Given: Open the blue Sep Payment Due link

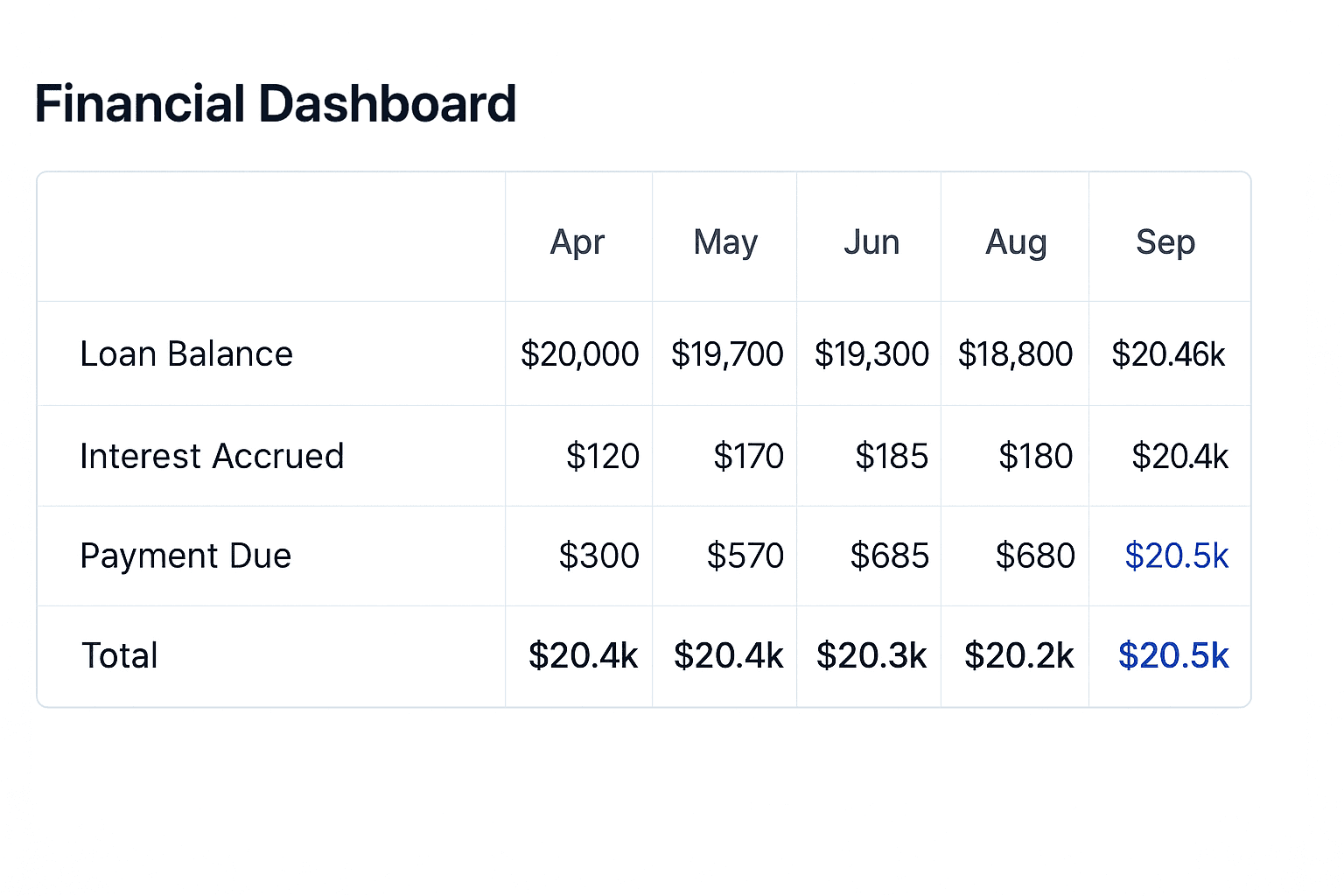Looking at the screenshot, I should click(1176, 556).
